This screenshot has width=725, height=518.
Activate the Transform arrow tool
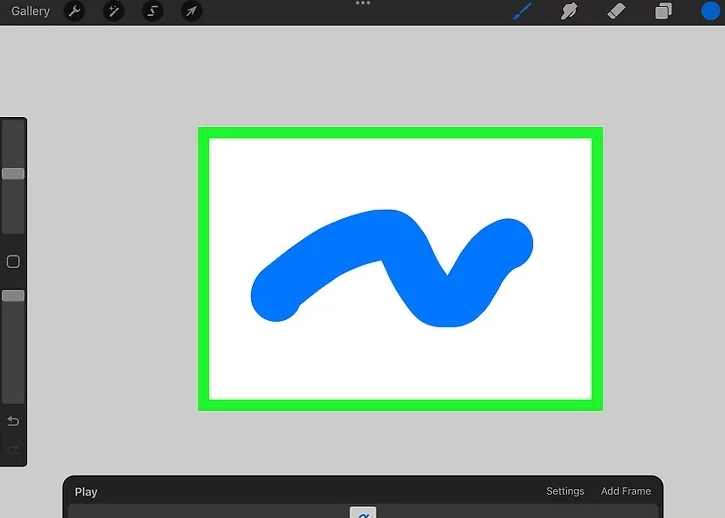coord(191,12)
